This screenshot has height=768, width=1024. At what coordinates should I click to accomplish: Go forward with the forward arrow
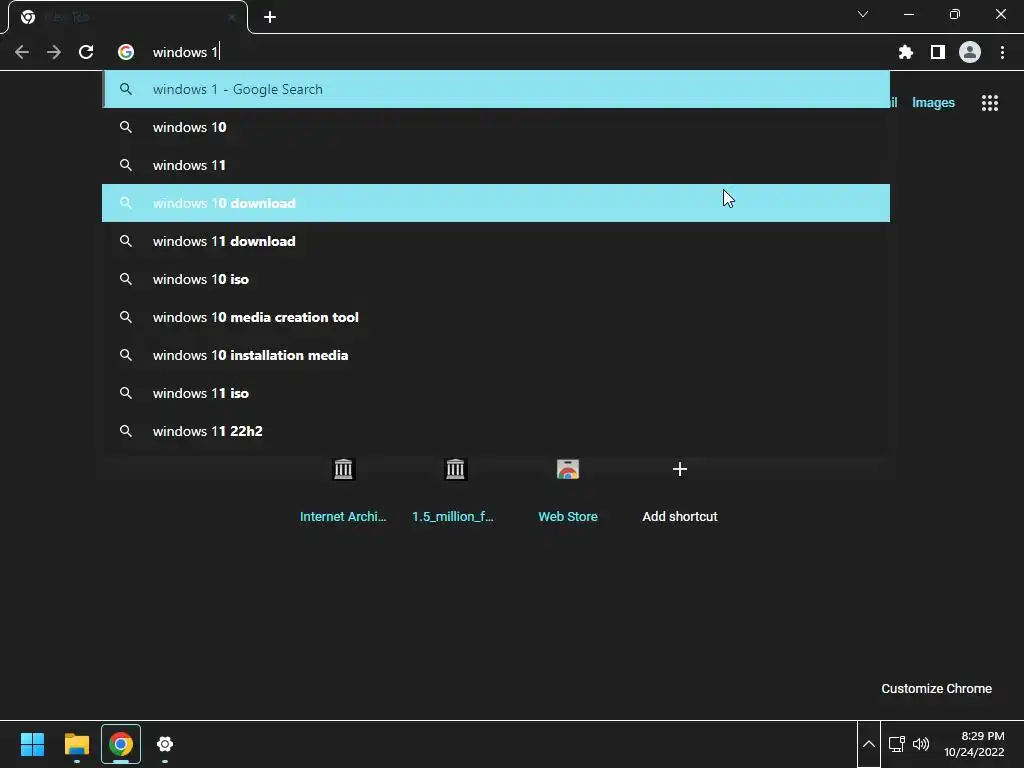[54, 52]
